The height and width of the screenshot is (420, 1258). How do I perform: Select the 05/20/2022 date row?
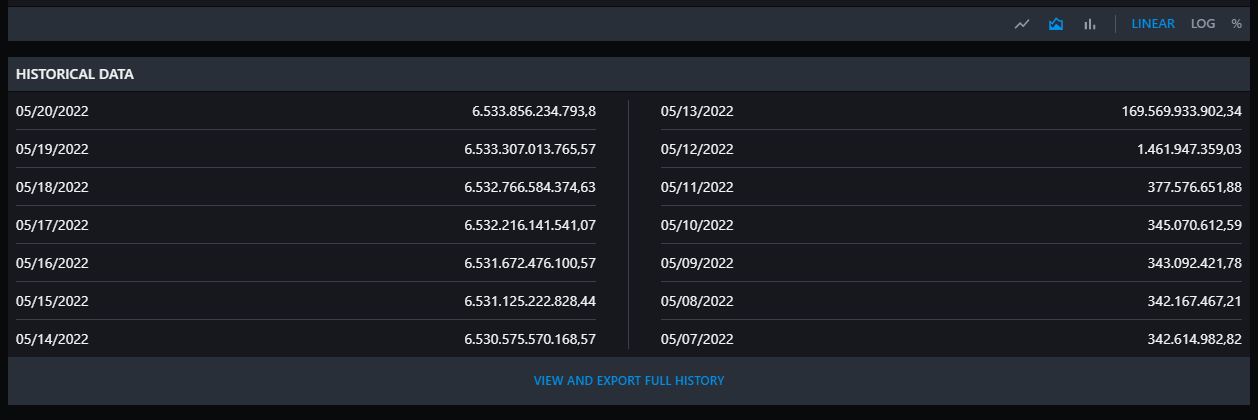click(x=306, y=111)
